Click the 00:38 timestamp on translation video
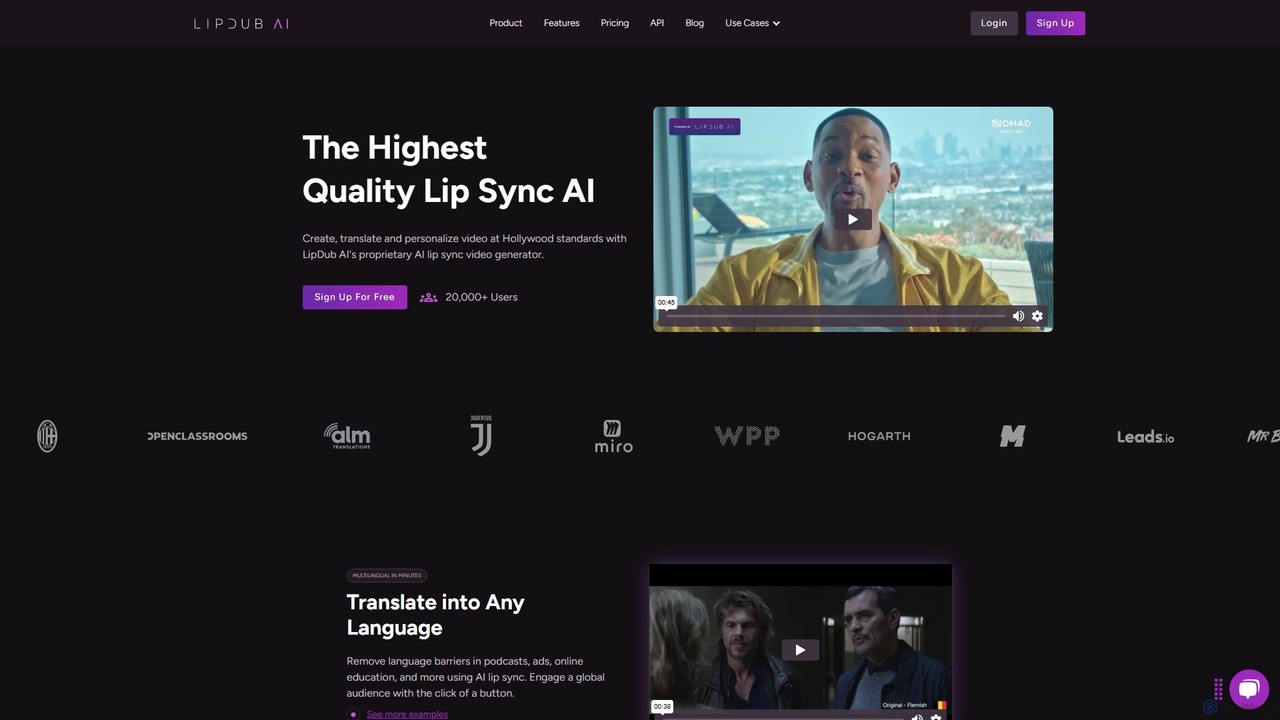The width and height of the screenshot is (1280, 720). pyautogui.click(x=662, y=706)
